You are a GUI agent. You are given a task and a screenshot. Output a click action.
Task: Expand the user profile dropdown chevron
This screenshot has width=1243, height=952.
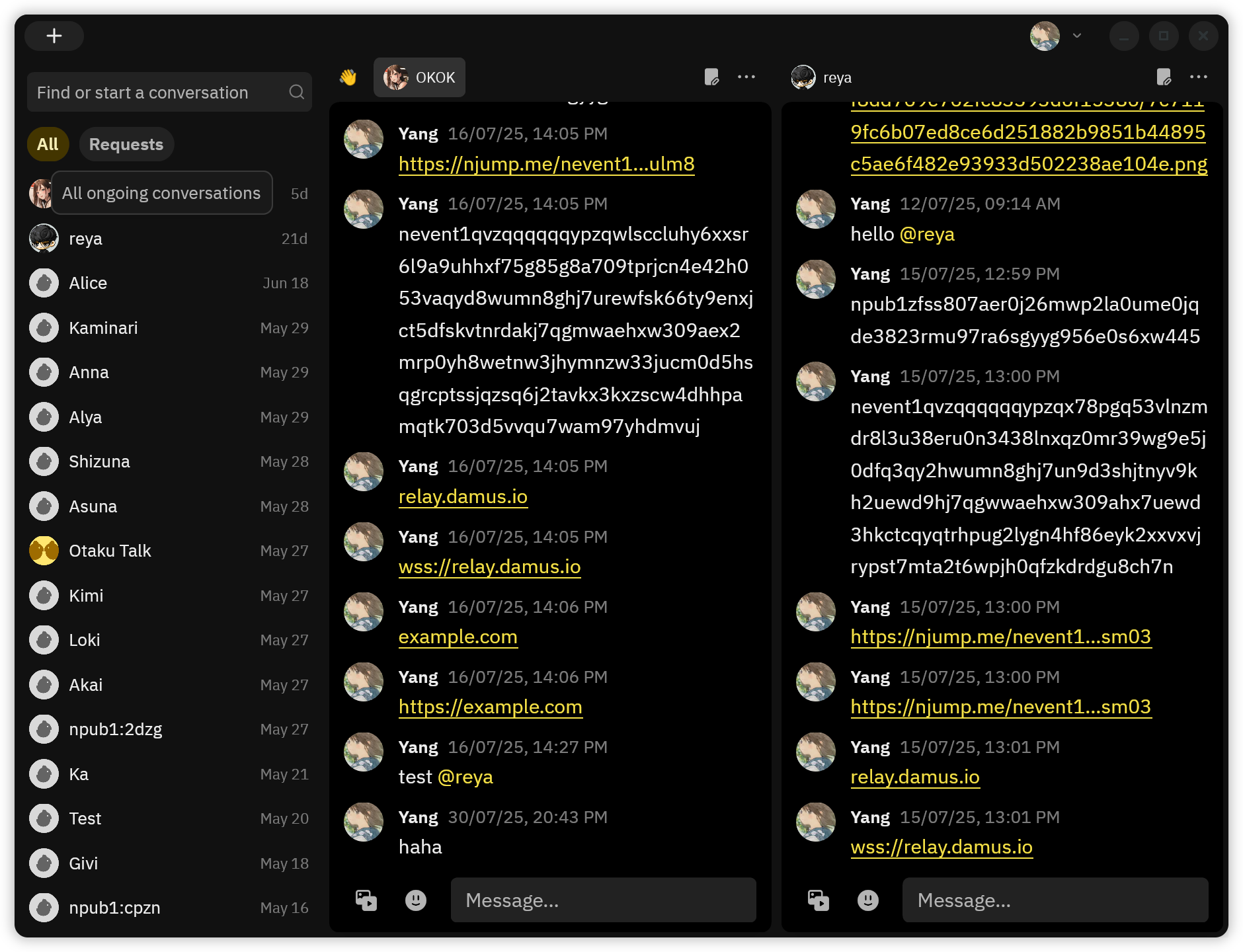(x=1077, y=36)
